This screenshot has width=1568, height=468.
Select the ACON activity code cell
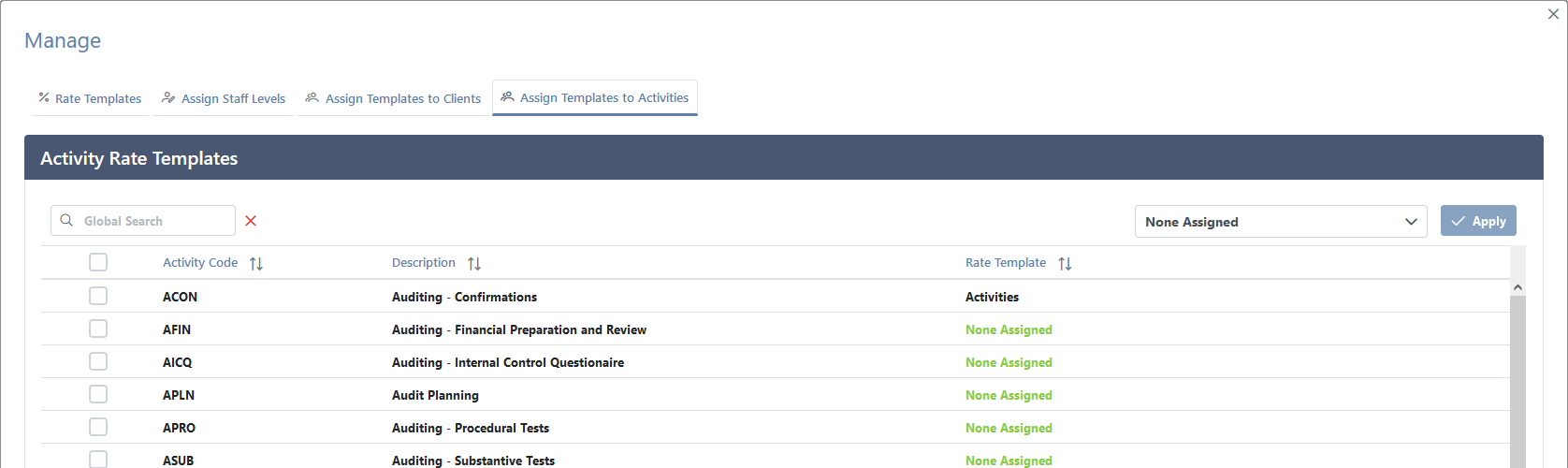180,297
